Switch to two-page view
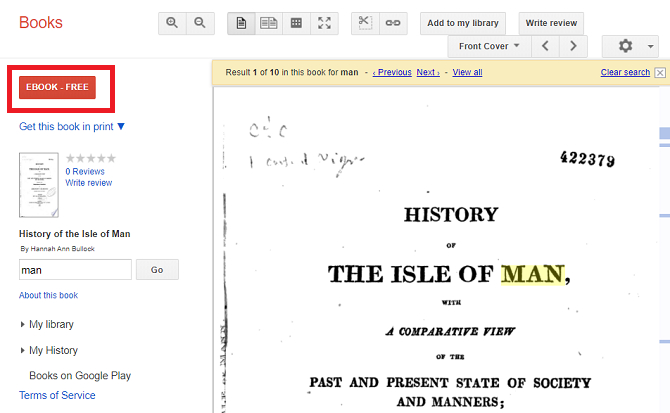 coord(268,23)
